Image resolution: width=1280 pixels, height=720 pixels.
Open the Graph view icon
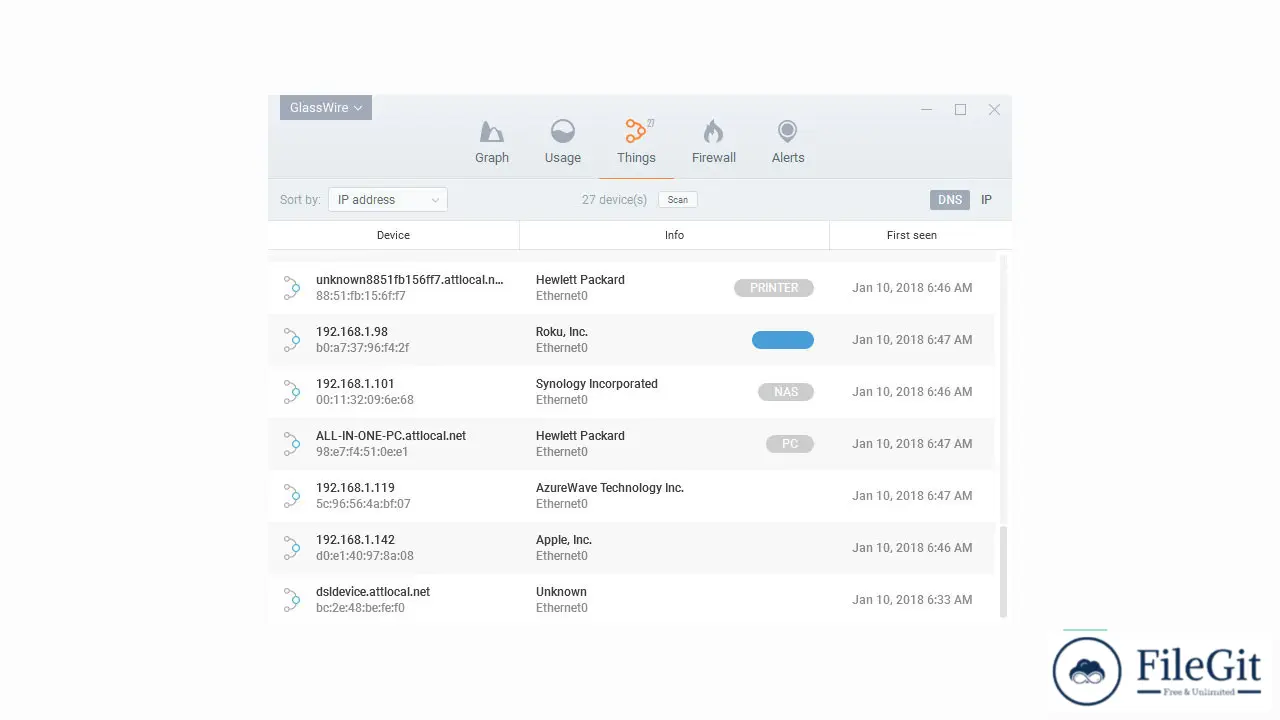(x=491, y=131)
